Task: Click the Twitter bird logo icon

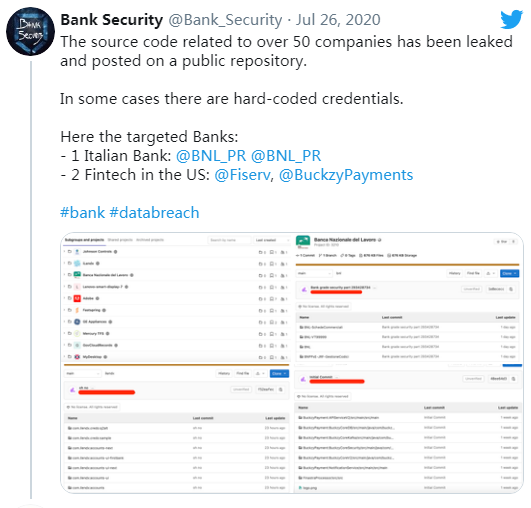Action: click(x=511, y=19)
